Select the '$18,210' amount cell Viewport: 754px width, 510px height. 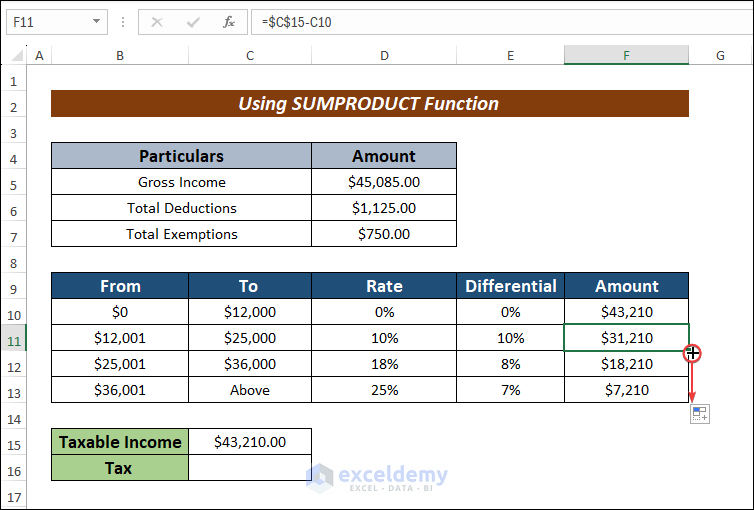627,364
